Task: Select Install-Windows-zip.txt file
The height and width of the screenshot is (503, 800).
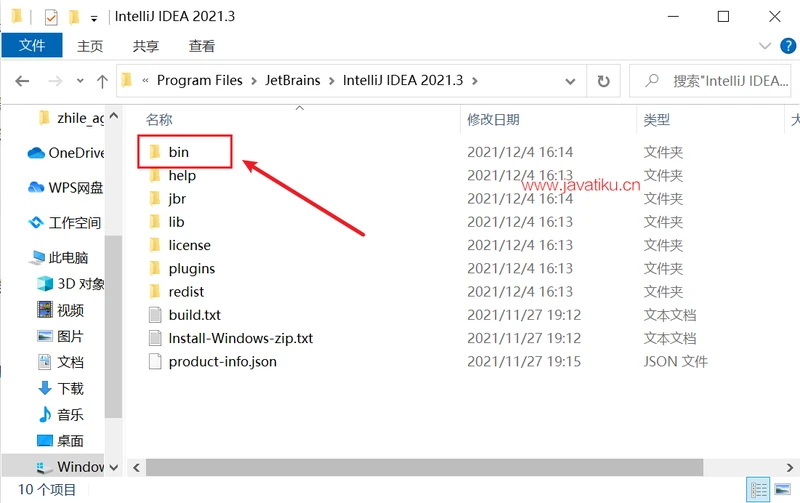Action: [x=240, y=338]
